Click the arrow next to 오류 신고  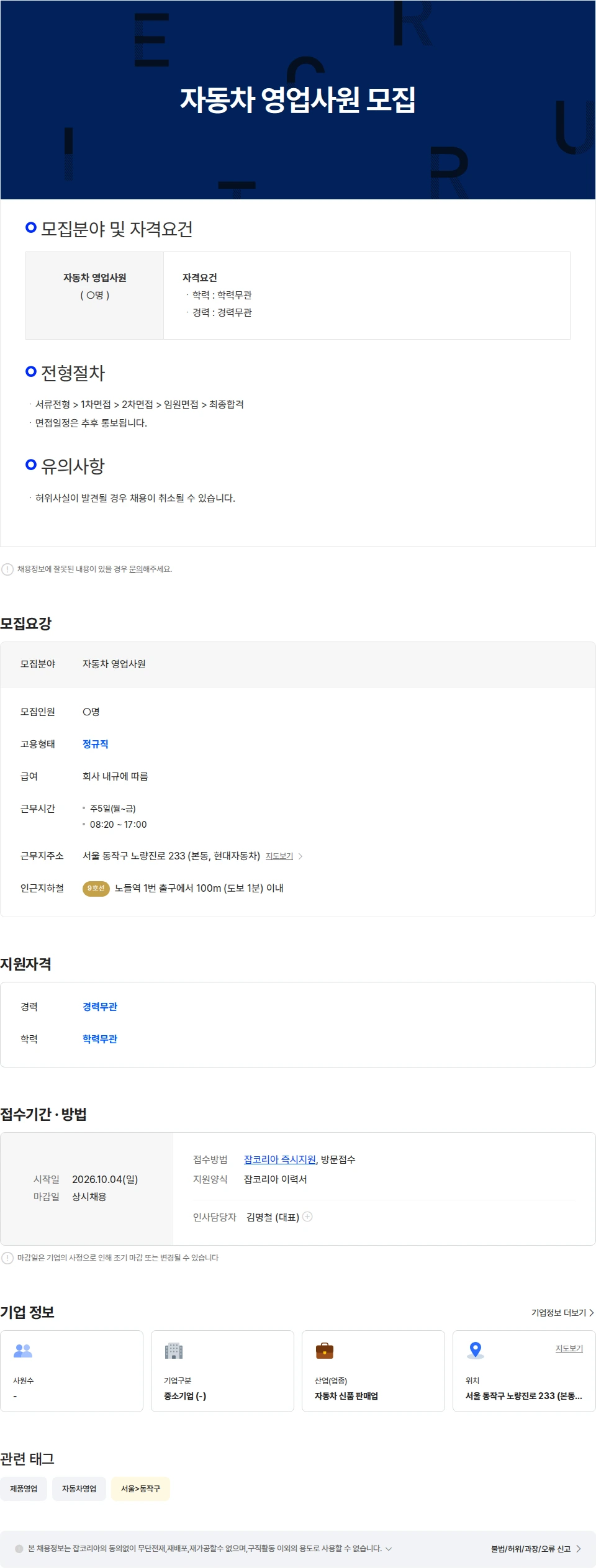[x=579, y=1549]
